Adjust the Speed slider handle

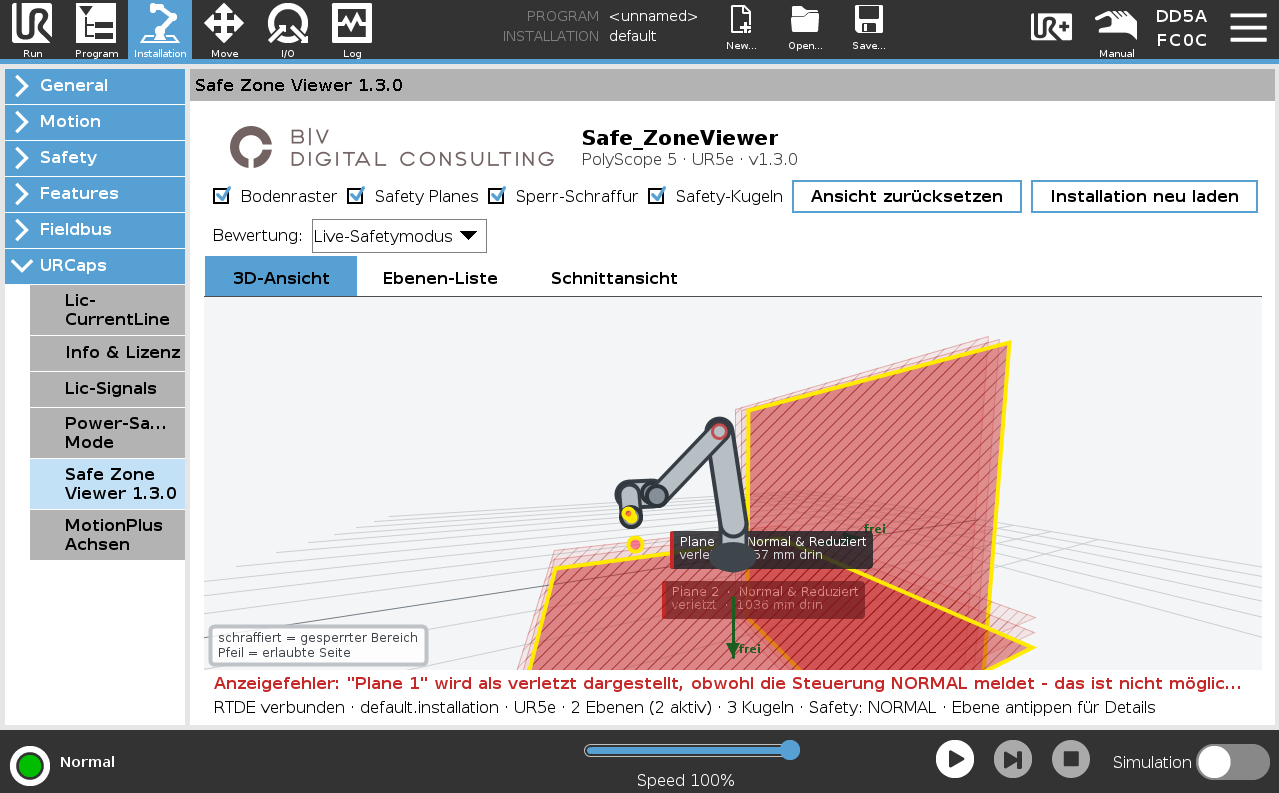point(789,750)
